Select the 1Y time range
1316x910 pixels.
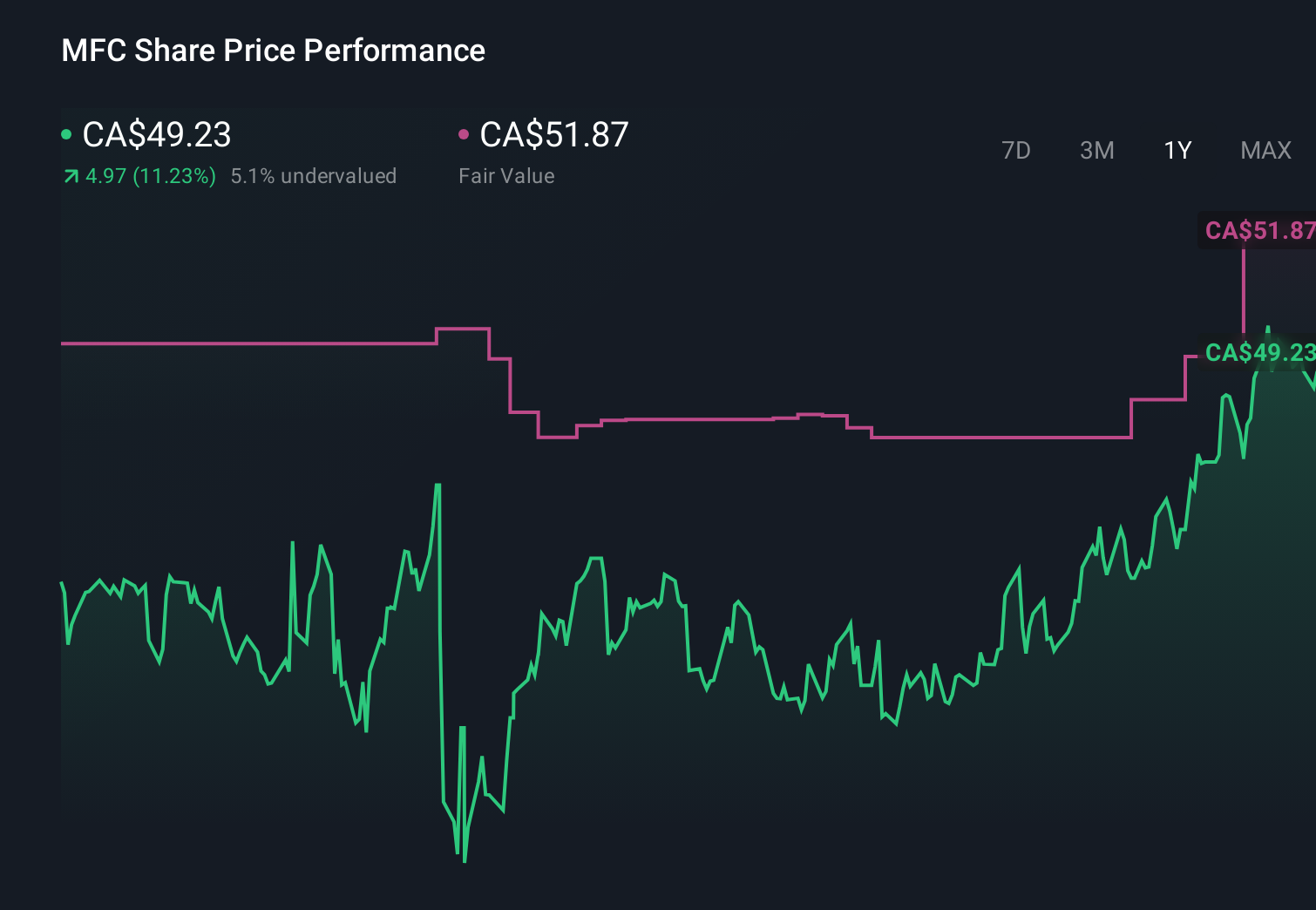coord(1177,150)
